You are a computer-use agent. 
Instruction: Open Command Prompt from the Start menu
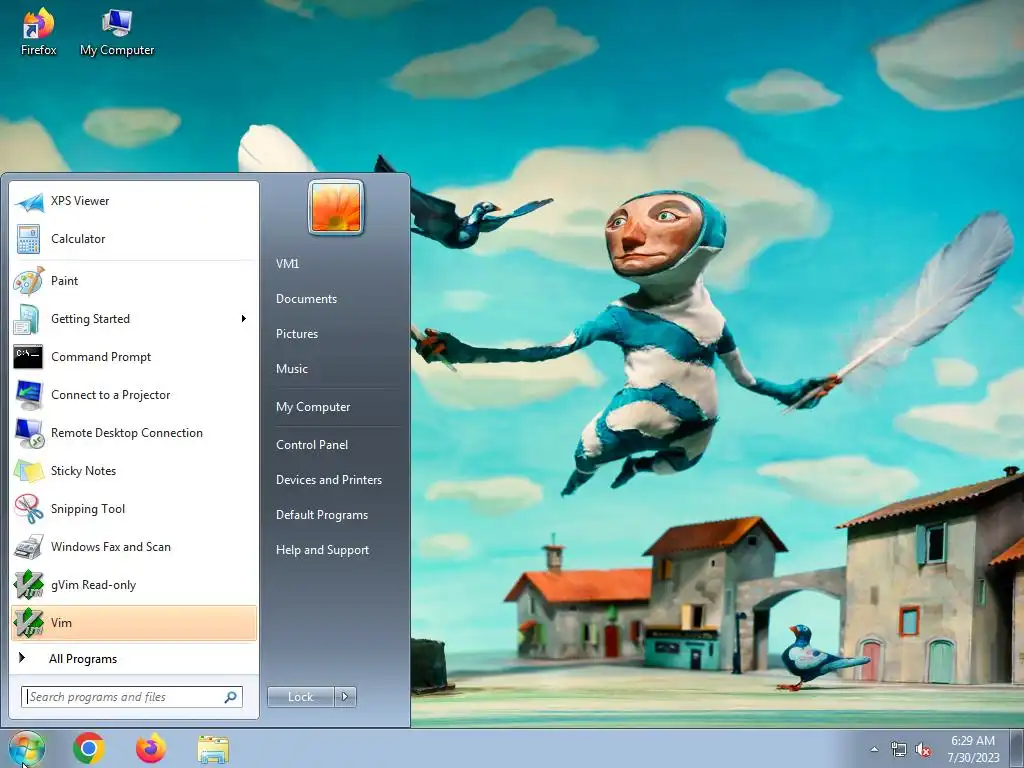134,357
